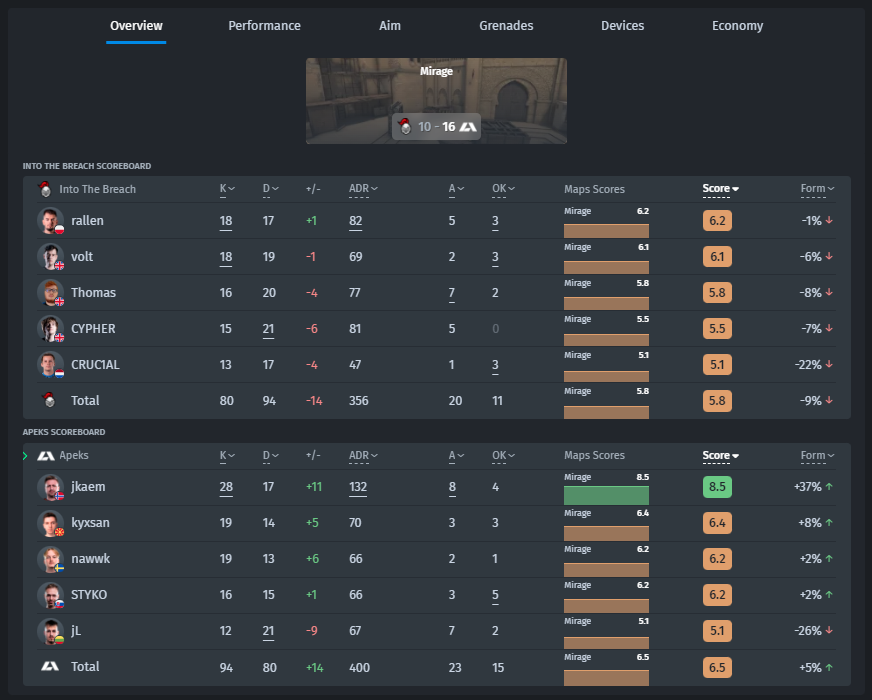This screenshot has width=872, height=700.
Task: Click Into The Breach Total 356 ADR
Action: coord(359,400)
